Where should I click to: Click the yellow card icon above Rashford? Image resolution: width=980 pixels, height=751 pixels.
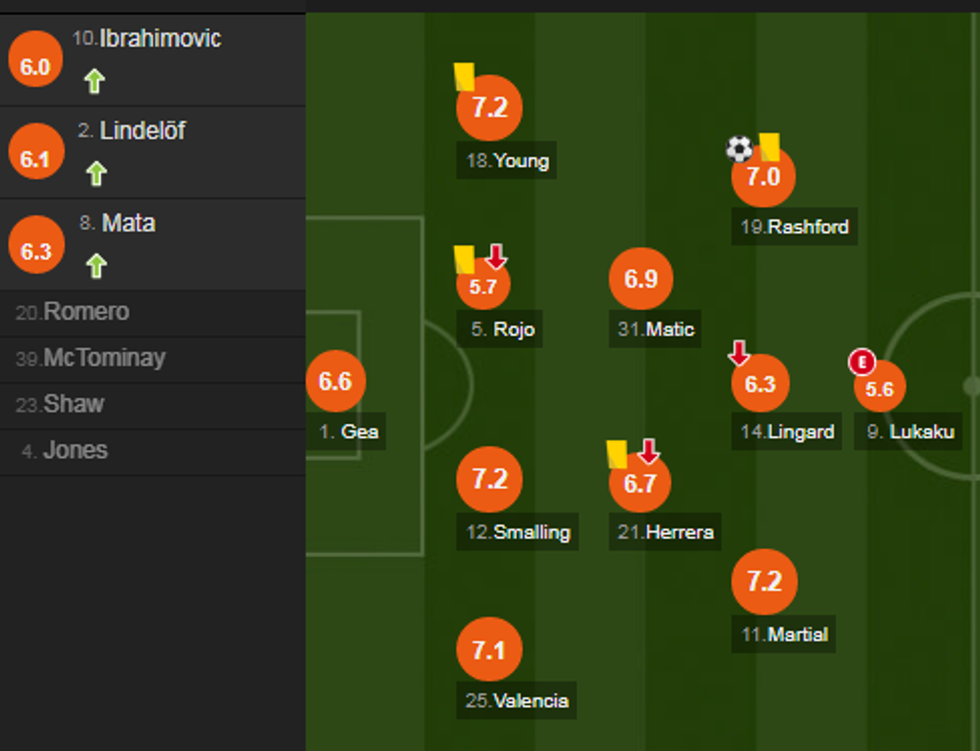(768, 146)
